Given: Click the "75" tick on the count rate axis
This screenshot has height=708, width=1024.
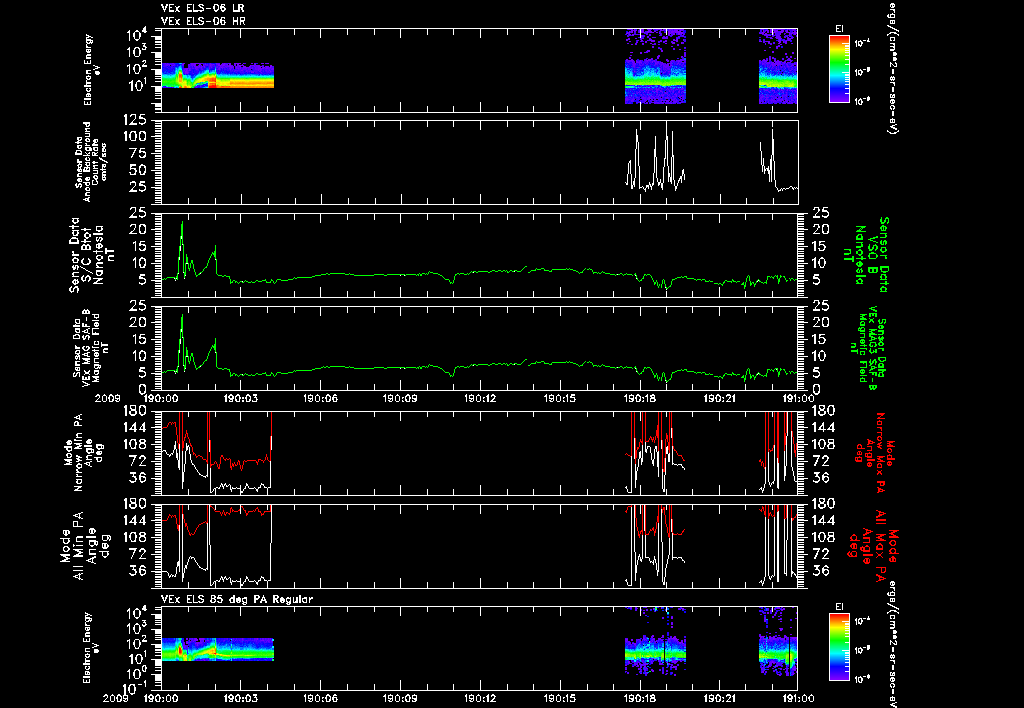Looking at the screenshot, I should click(x=137, y=153).
